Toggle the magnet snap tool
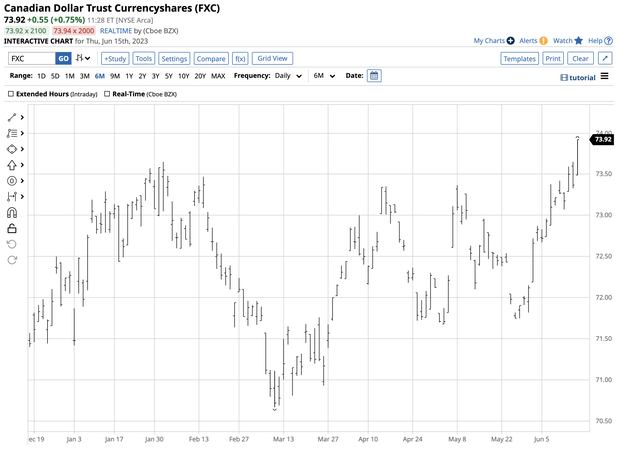 point(12,213)
